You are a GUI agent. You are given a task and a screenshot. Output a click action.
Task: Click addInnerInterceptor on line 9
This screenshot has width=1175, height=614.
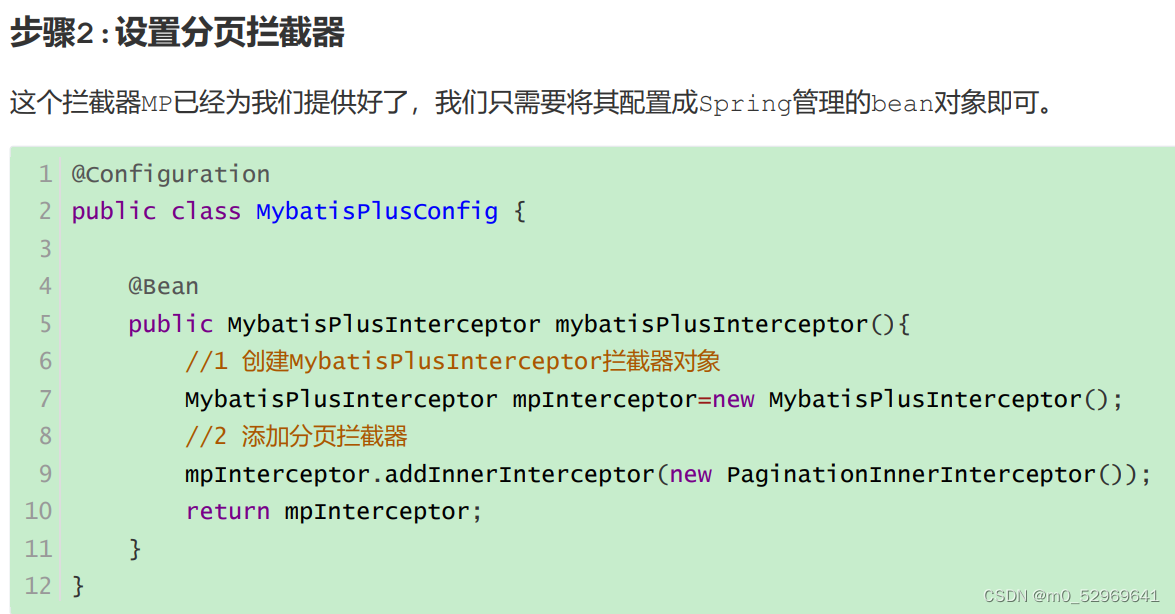[519, 474]
